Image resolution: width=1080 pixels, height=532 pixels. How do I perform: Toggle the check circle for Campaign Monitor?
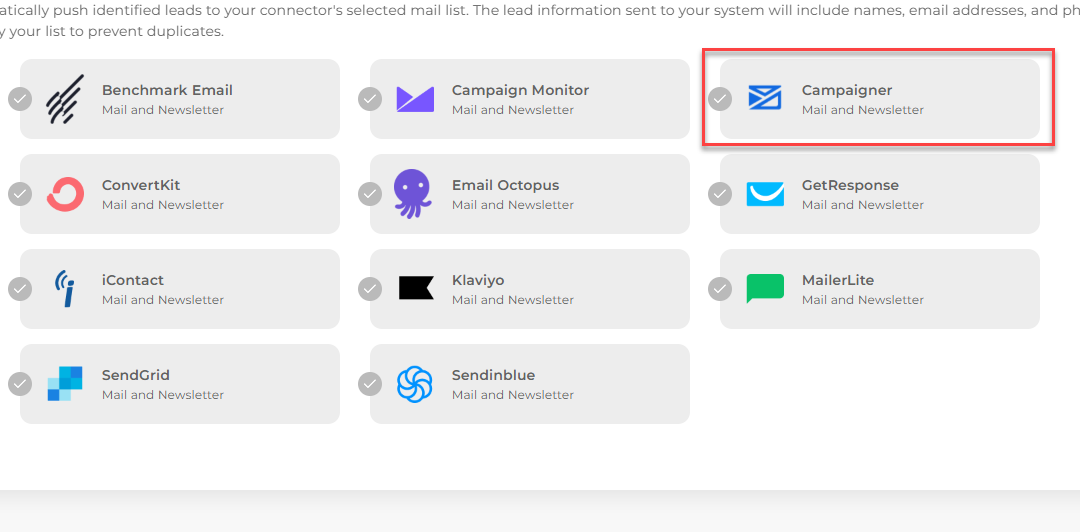370,99
